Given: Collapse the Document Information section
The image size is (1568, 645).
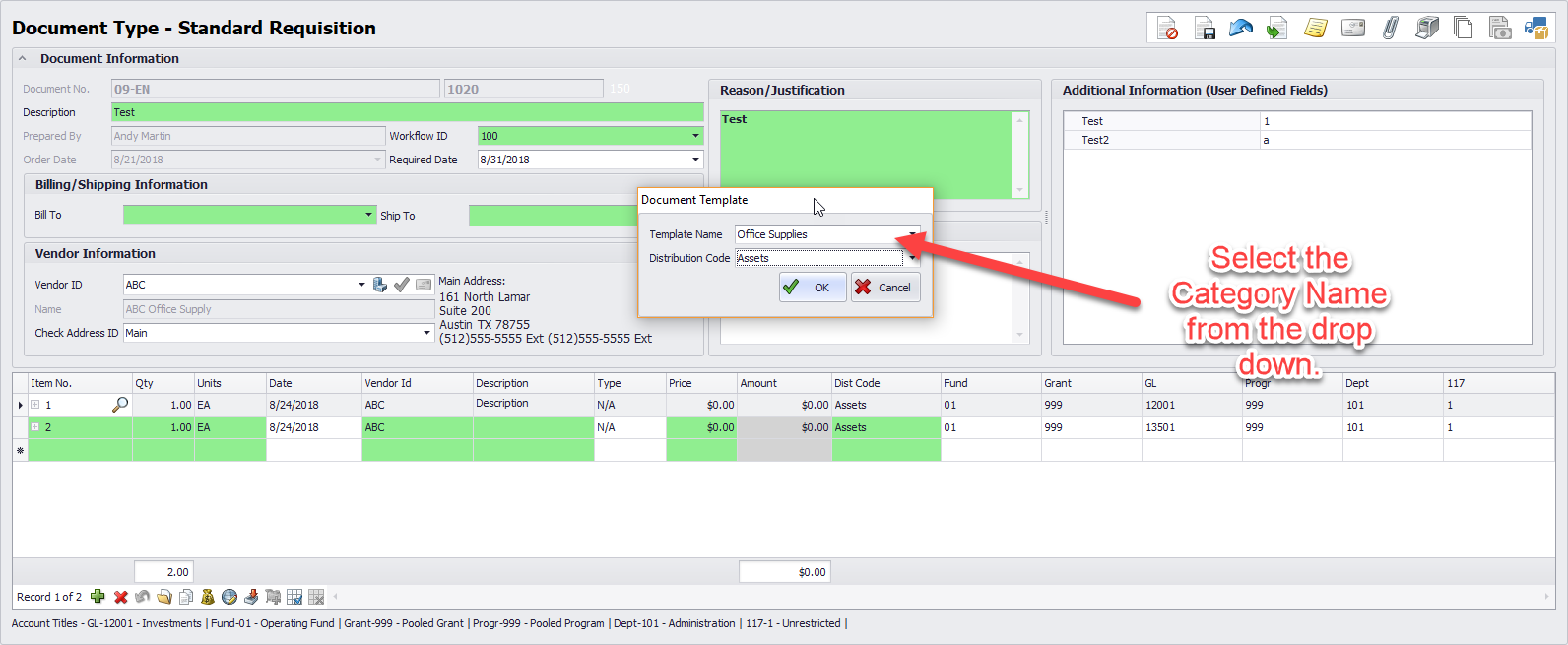Looking at the screenshot, I should coord(22,59).
